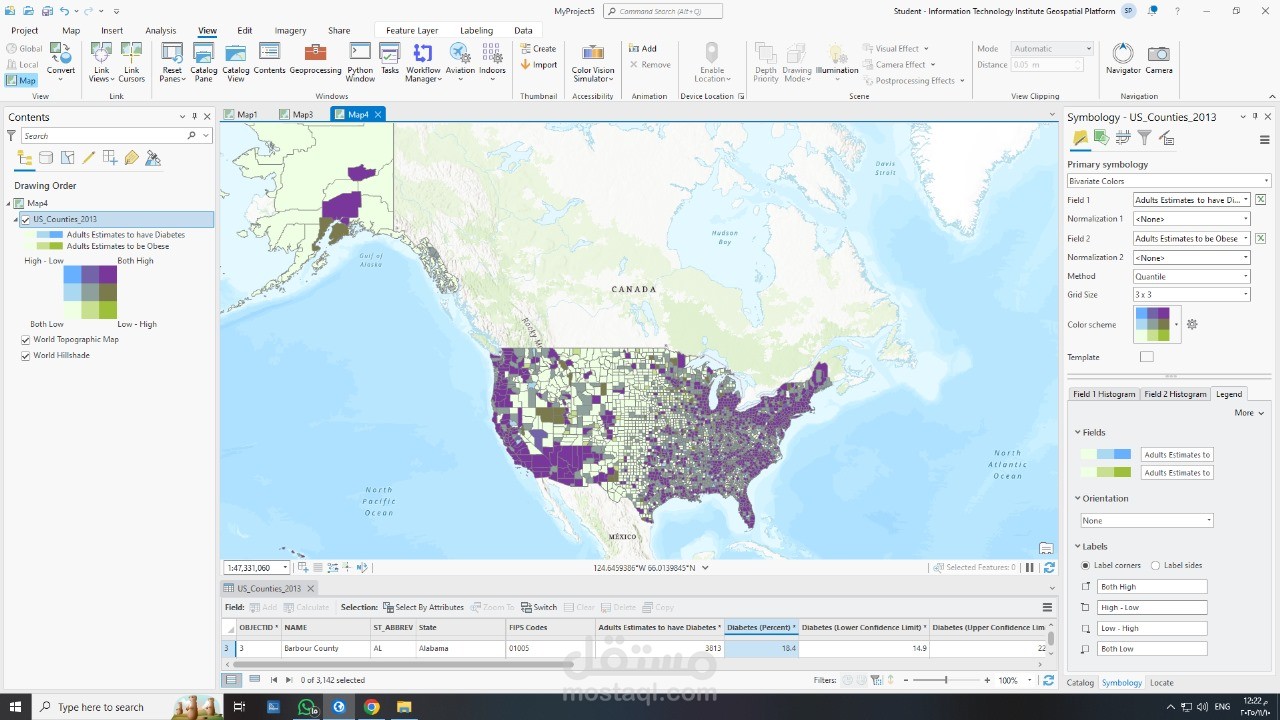Open the Field 2 dropdown
This screenshot has height=720, width=1280.
tap(1192, 238)
